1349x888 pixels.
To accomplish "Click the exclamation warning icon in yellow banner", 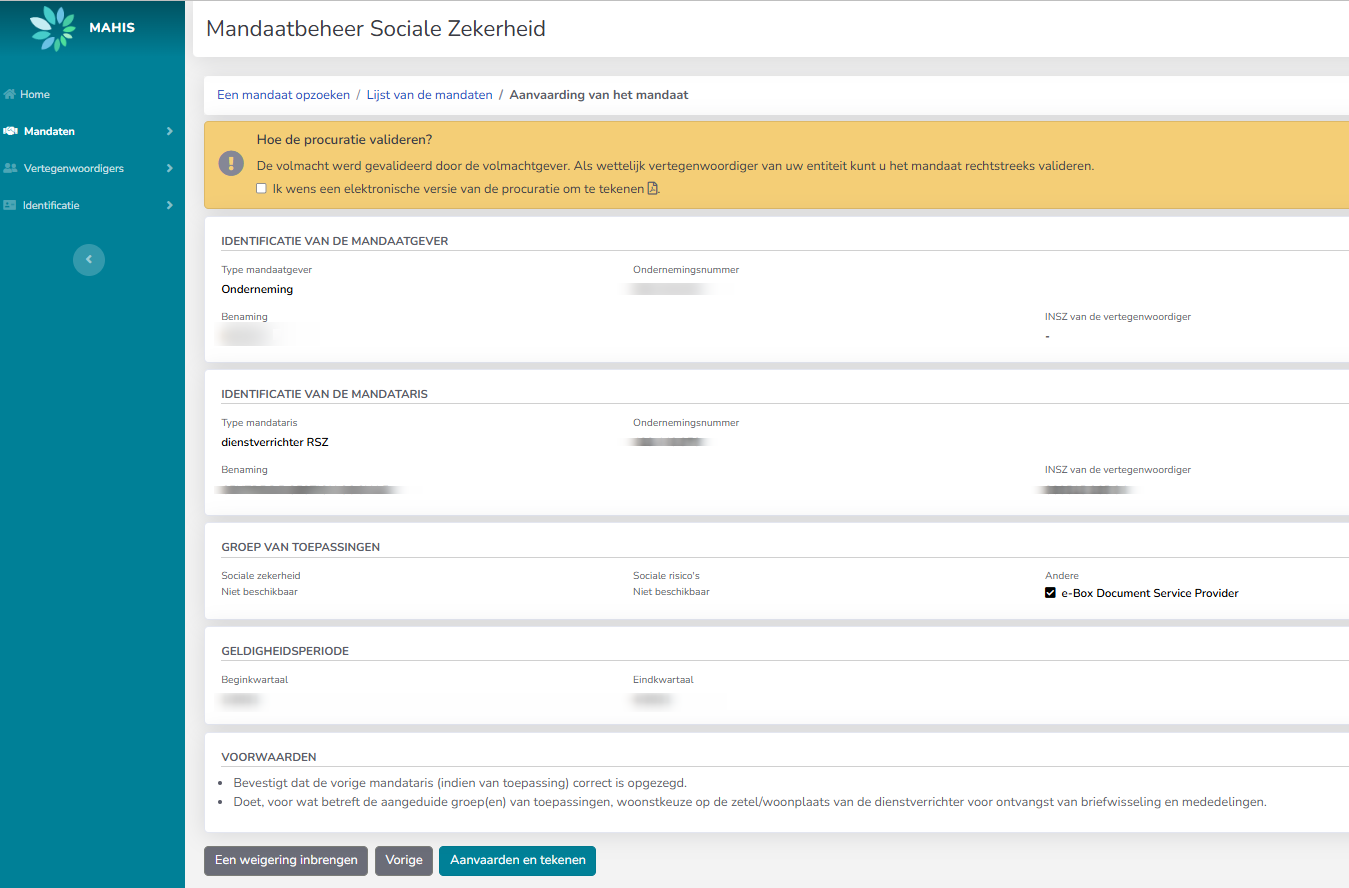I will pos(232,164).
